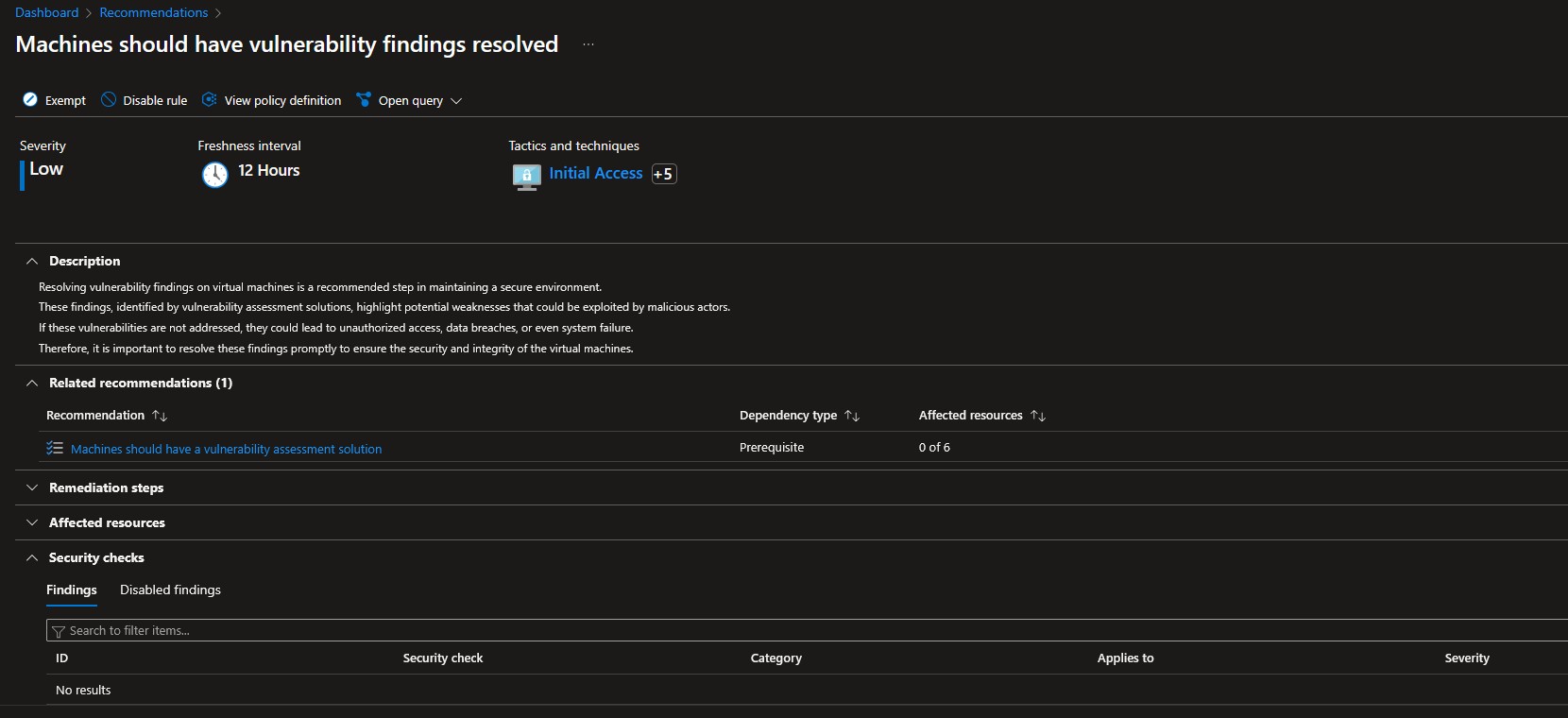Switch to the Disabled findings tab

170,590
